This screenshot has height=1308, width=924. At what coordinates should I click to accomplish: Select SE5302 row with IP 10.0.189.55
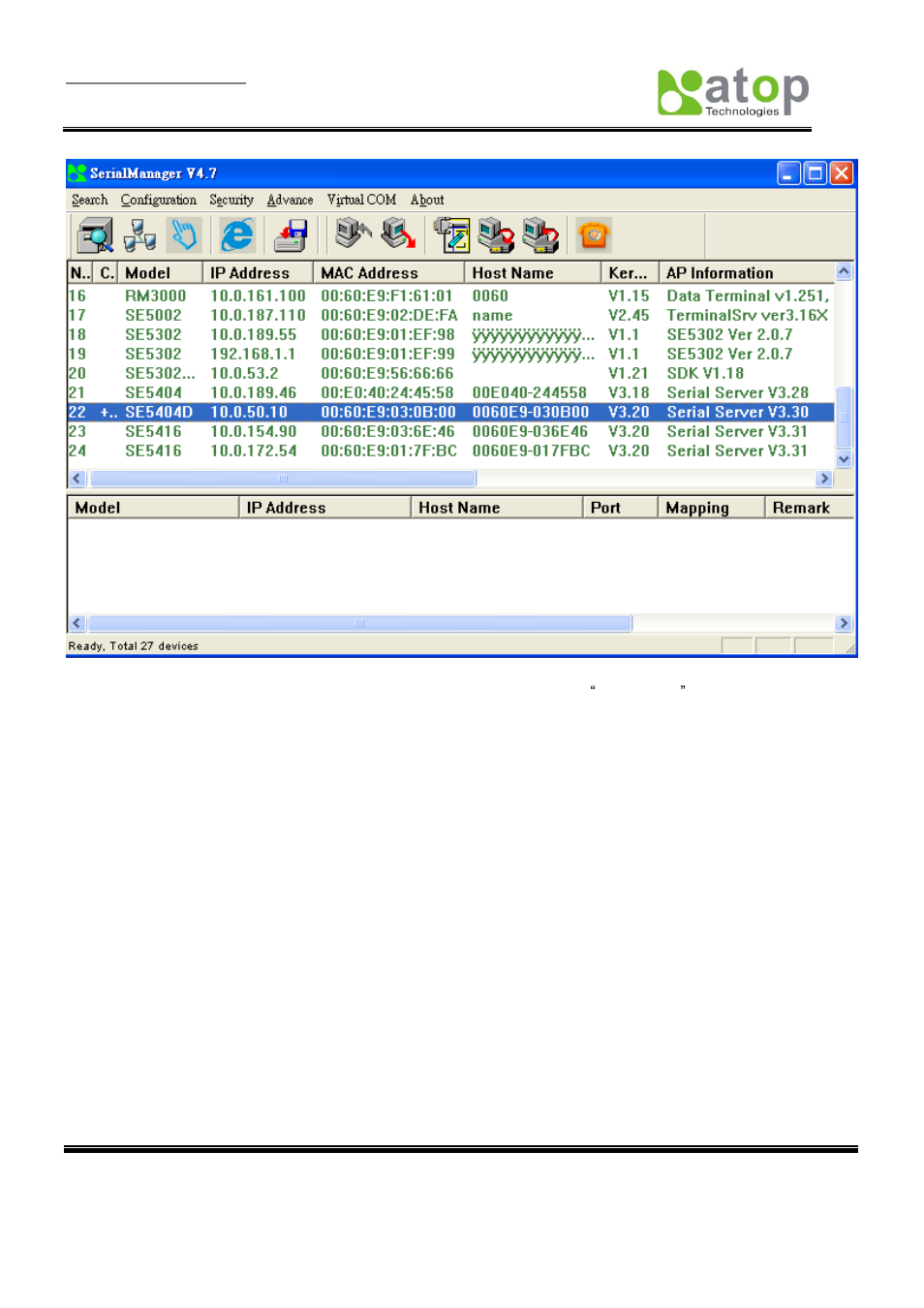click(451, 334)
